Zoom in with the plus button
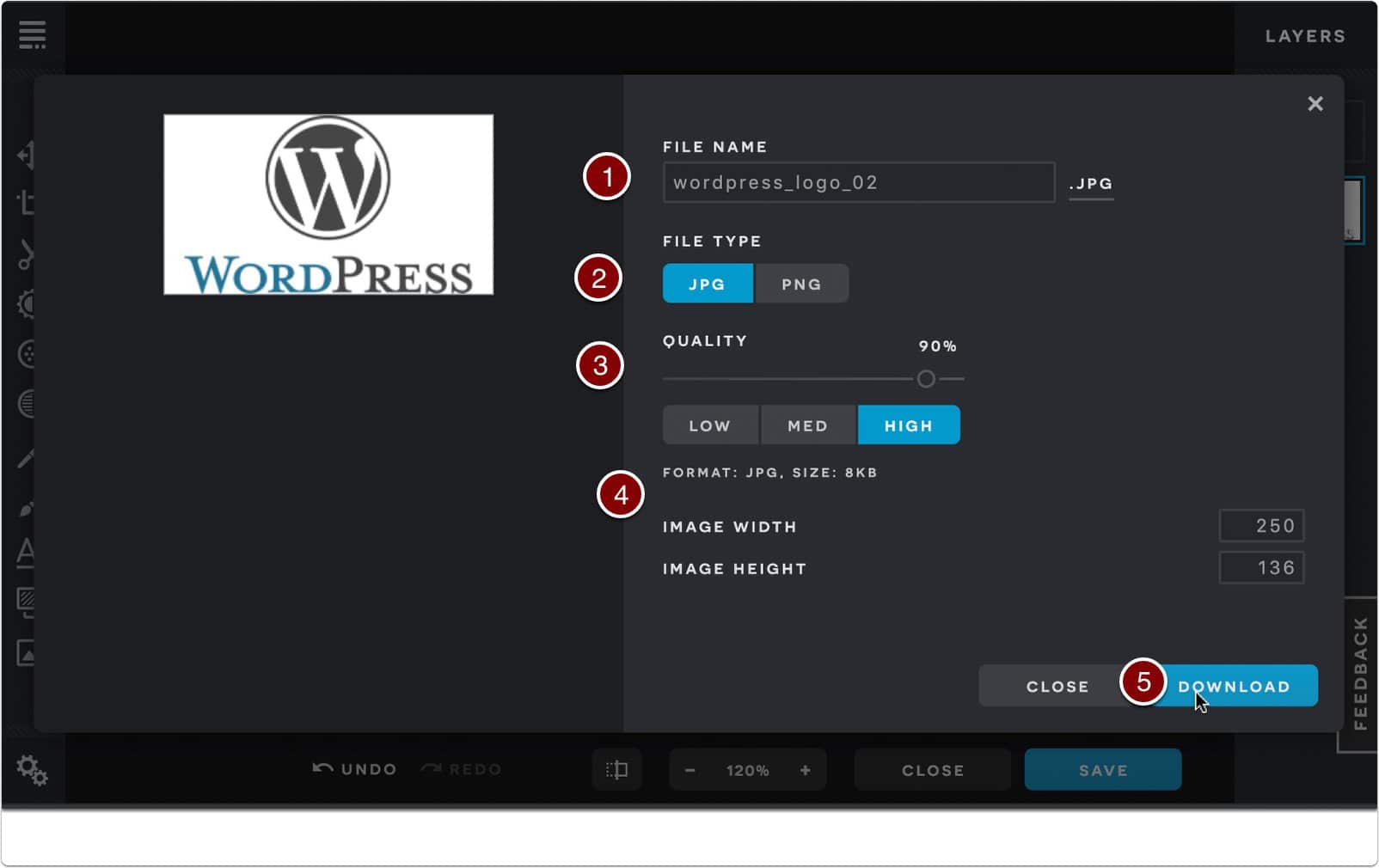The height and width of the screenshot is (868, 1379). tap(806, 771)
